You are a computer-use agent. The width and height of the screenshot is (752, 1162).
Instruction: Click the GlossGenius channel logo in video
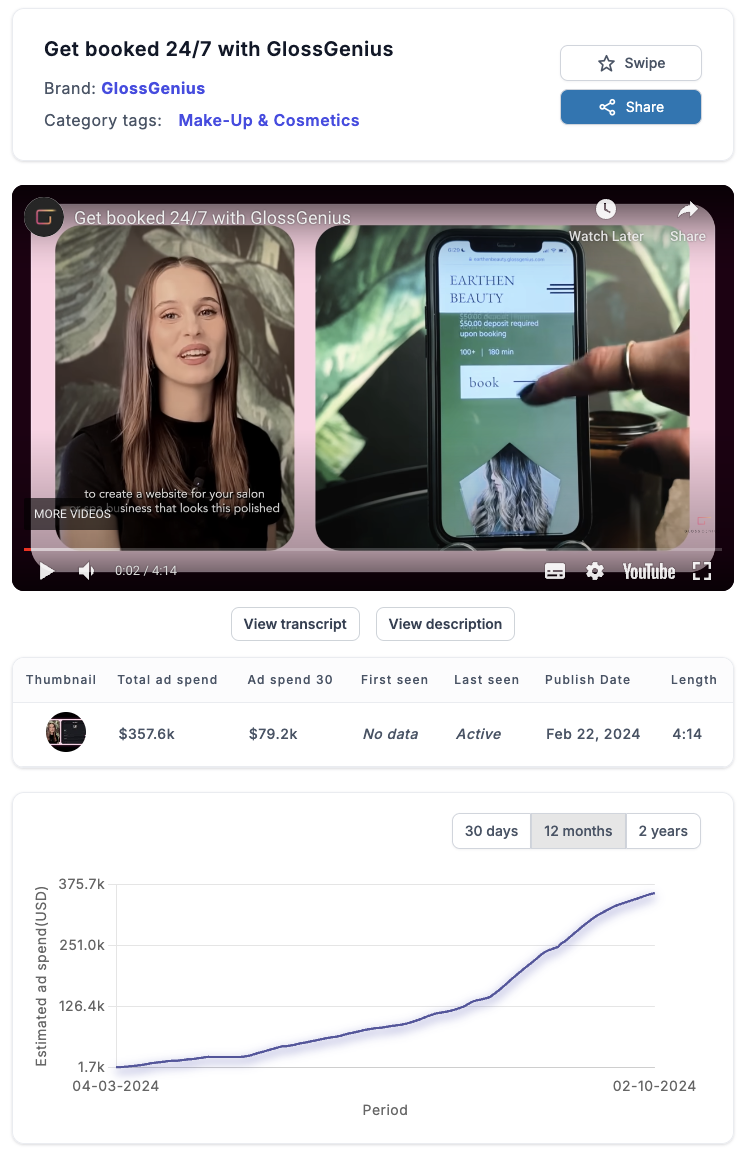click(44, 217)
